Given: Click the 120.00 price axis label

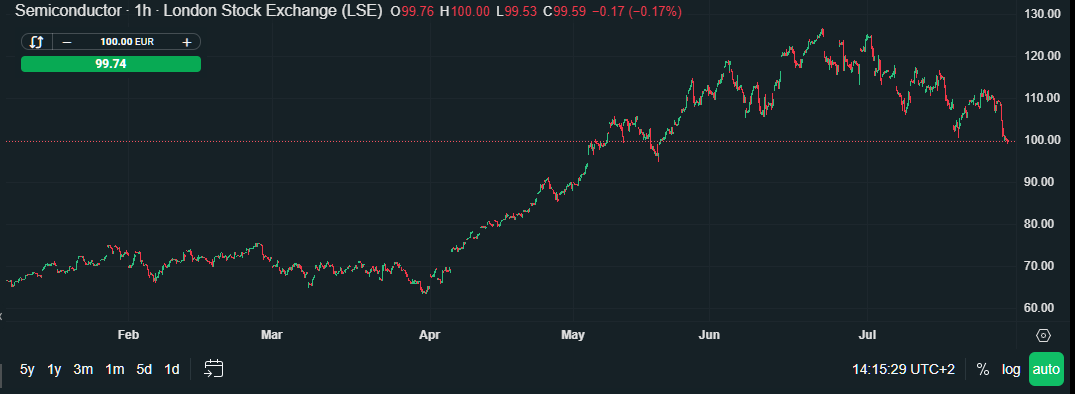Looking at the screenshot, I should click(1042, 56).
